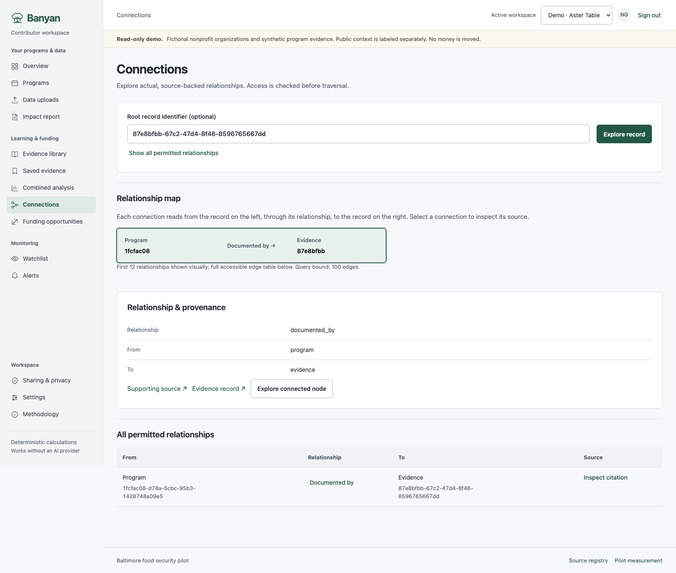This screenshot has height=573, width=676.
Task: Click Documented by relationship in table
Action: click(332, 482)
